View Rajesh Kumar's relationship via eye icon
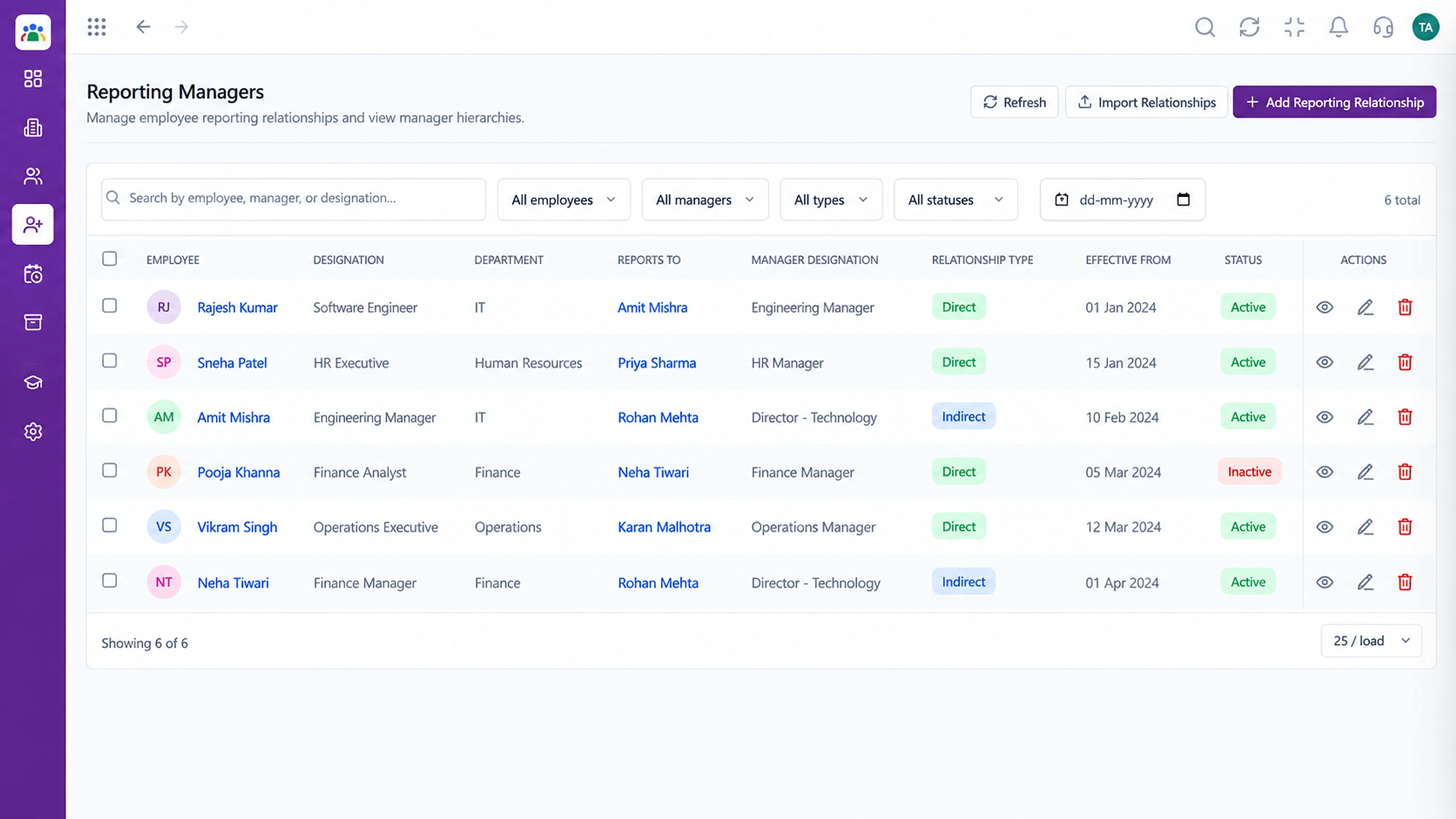 coord(1325,307)
